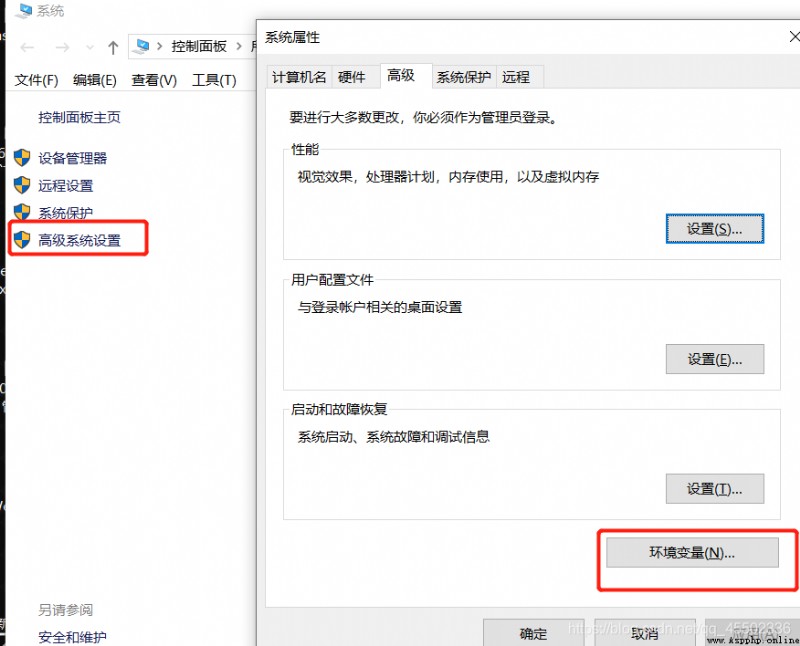Click 设置(T)... button under 启动和故障恢复
The height and width of the screenshot is (646, 800).
tap(715, 489)
